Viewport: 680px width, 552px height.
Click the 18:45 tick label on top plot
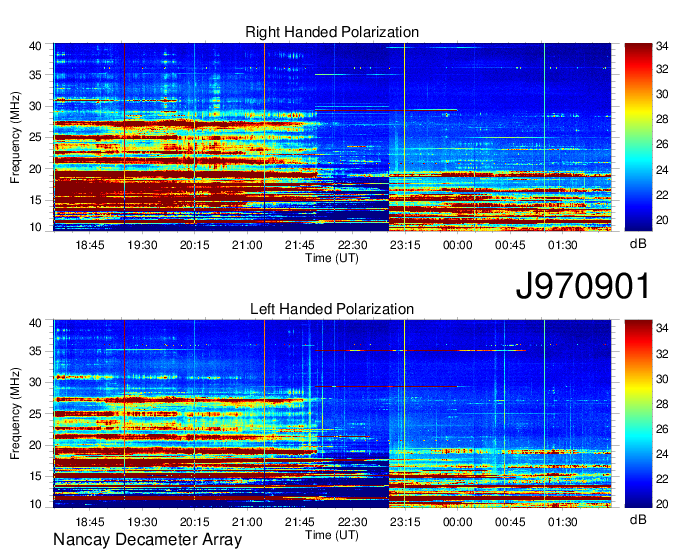[90, 245]
